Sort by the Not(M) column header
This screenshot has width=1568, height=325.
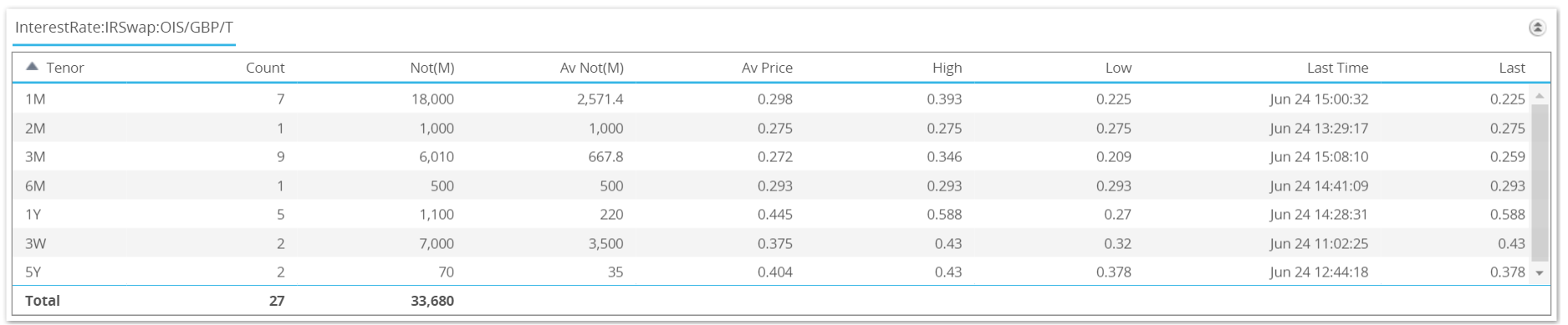coord(432,68)
